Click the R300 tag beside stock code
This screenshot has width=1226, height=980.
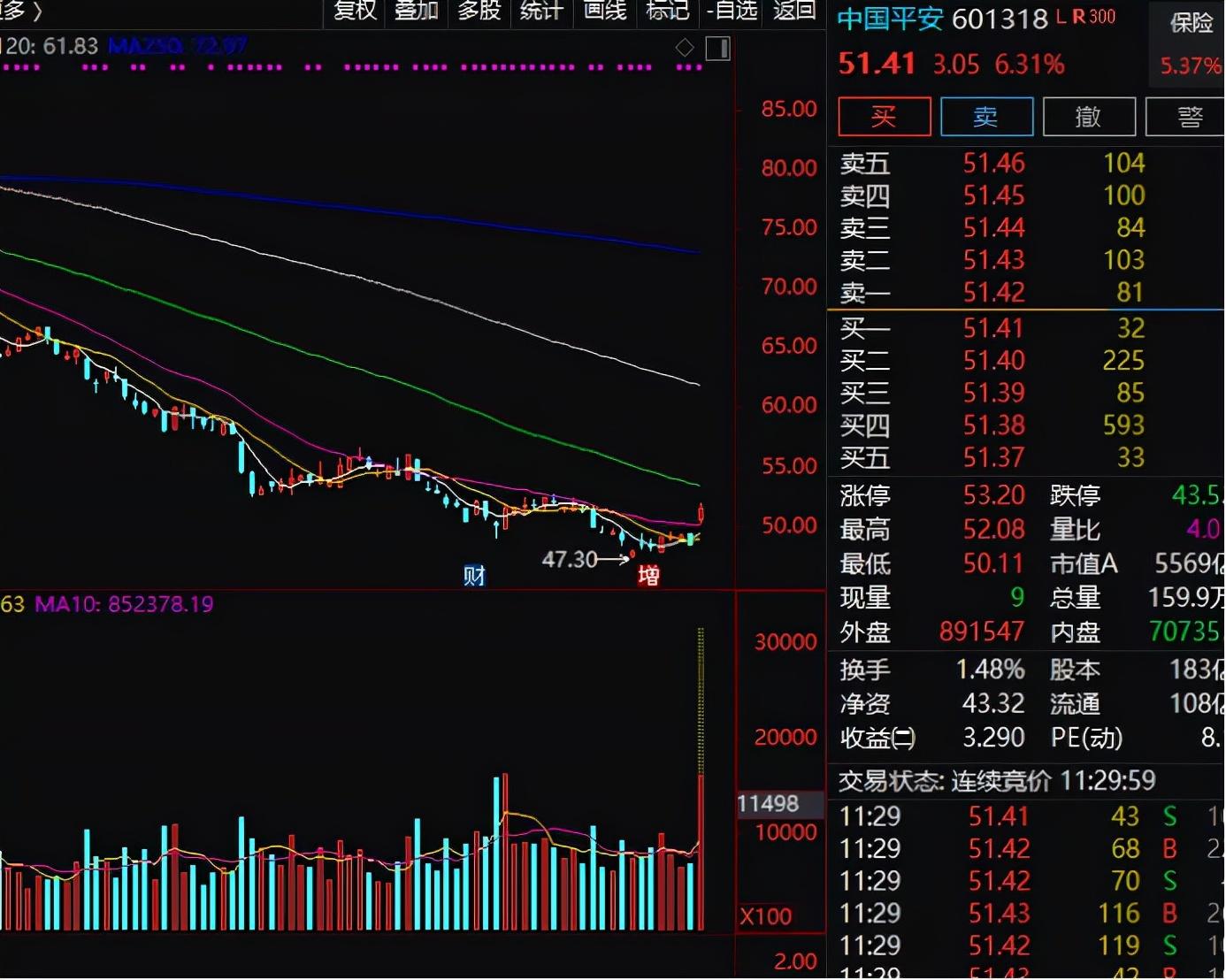1093,17
